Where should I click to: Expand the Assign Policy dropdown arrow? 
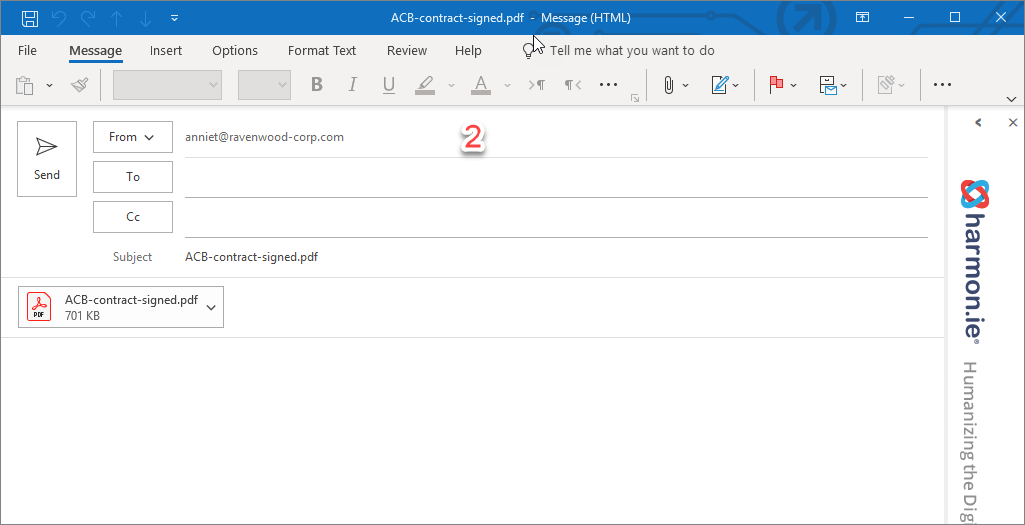click(x=844, y=85)
